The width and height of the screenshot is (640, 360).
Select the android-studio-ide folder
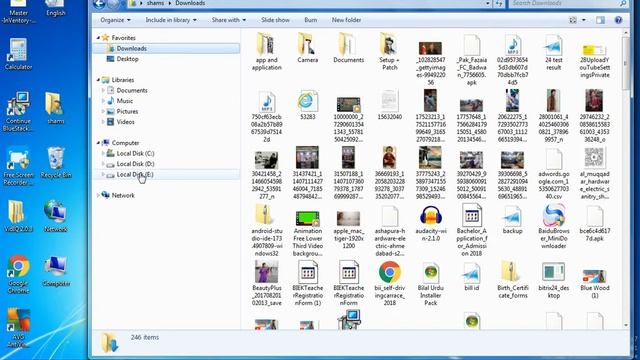point(267,231)
